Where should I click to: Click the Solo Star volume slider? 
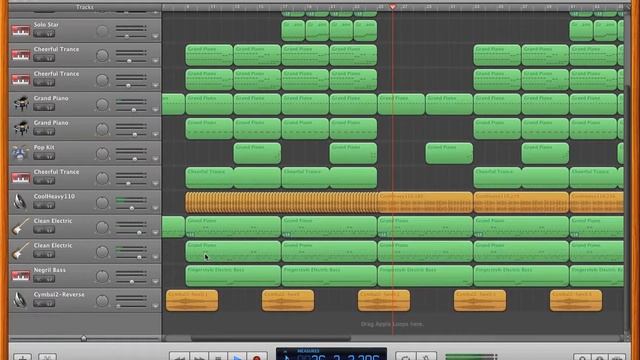point(131,36)
